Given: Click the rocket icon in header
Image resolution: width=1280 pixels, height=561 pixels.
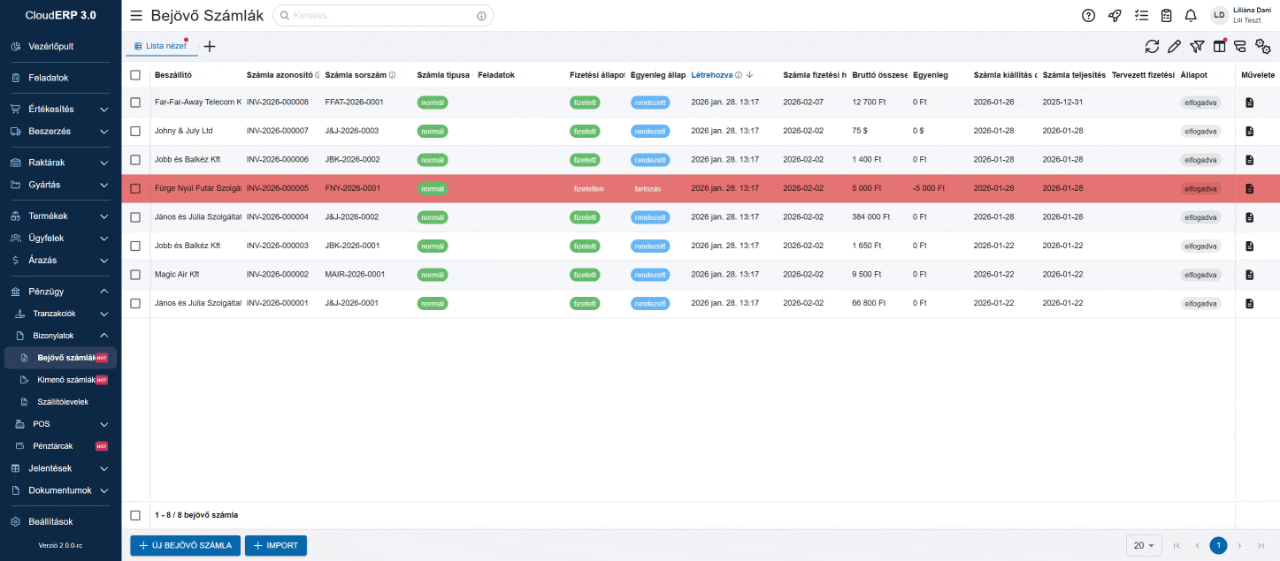Looking at the screenshot, I should (x=1115, y=15).
